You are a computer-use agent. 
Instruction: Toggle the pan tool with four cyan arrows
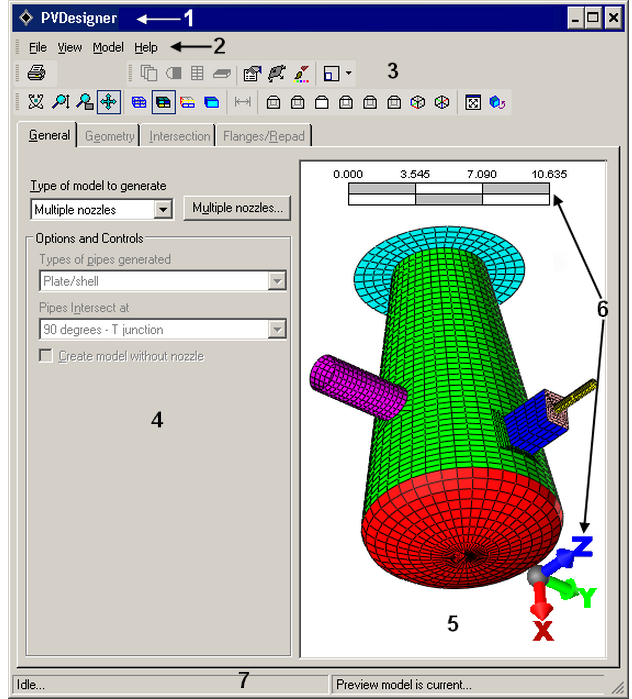tap(109, 102)
